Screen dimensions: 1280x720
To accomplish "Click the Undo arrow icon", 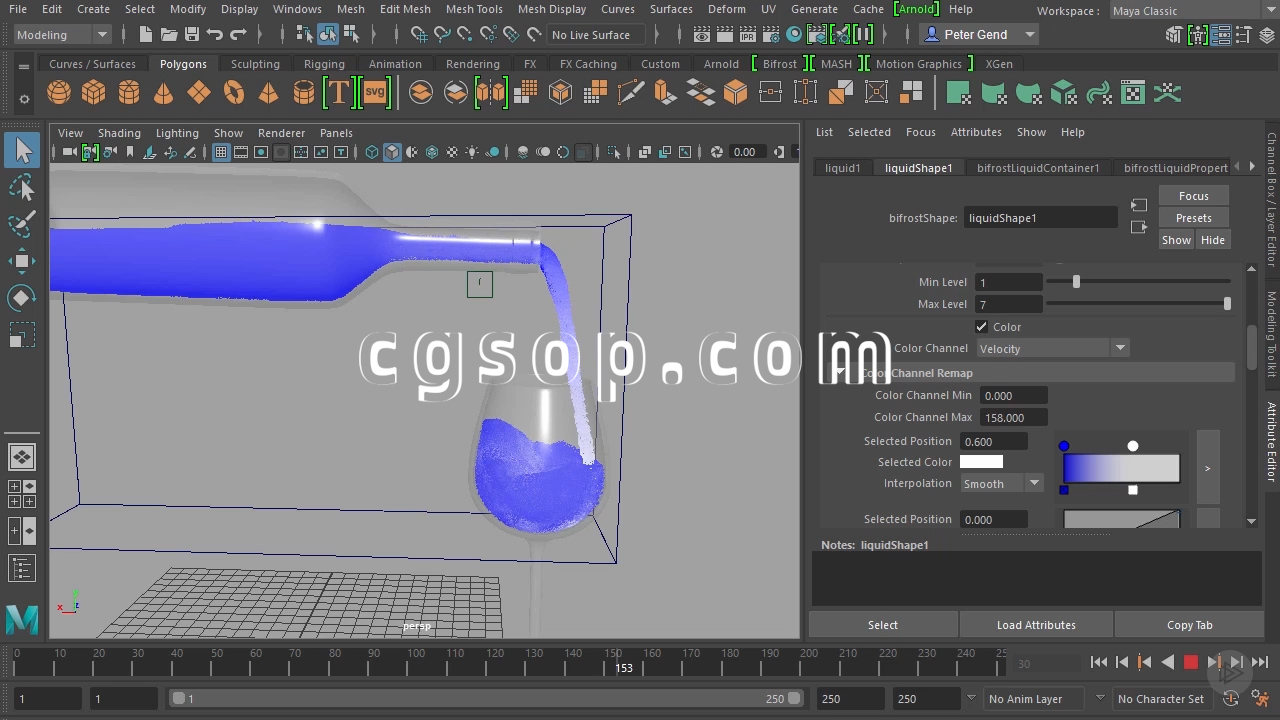I will 215,34.
